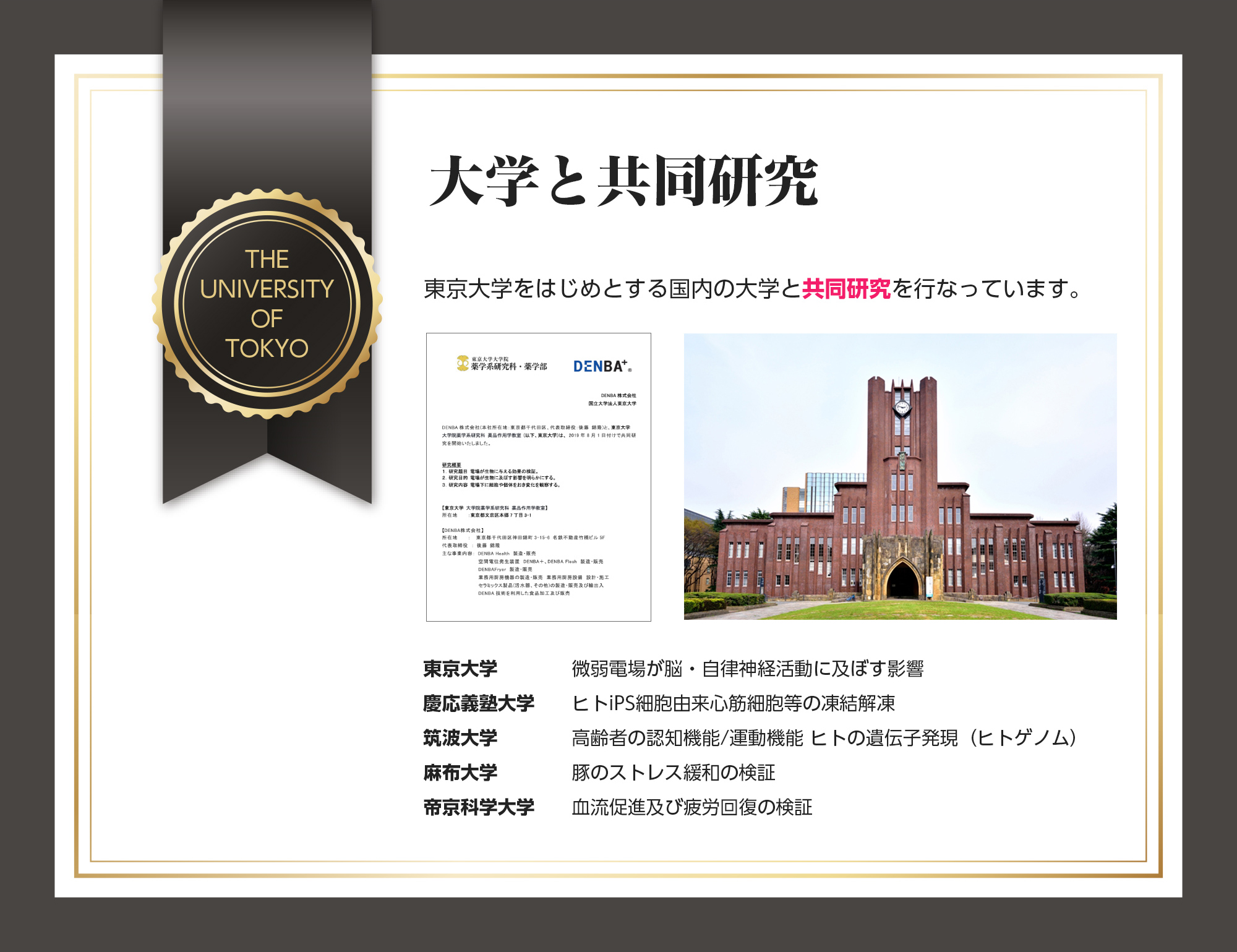This screenshot has width=1237, height=952.
Task: Click 豚のストレス緩和の検証 text
Action: point(674,772)
